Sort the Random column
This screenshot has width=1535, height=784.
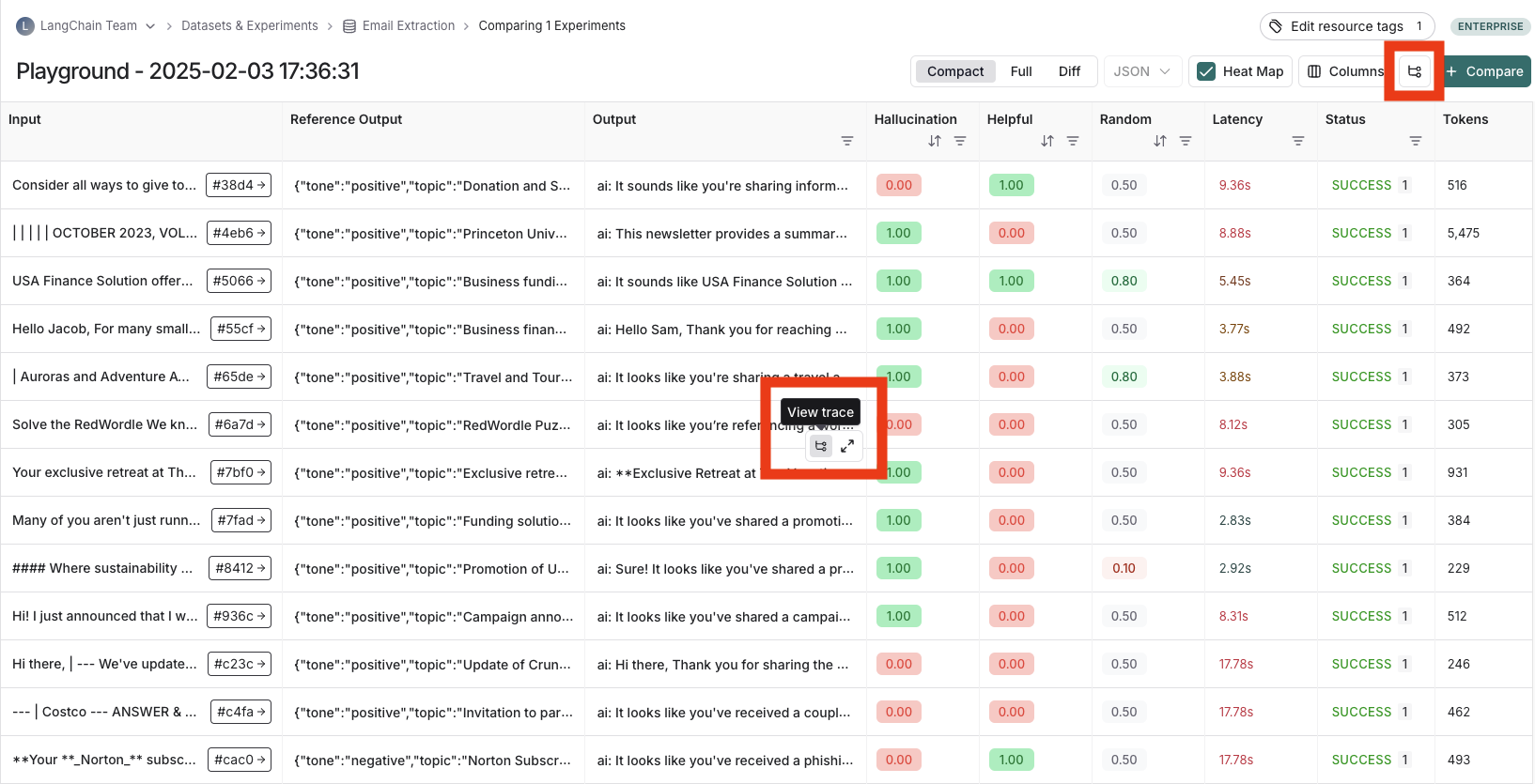pos(1159,141)
